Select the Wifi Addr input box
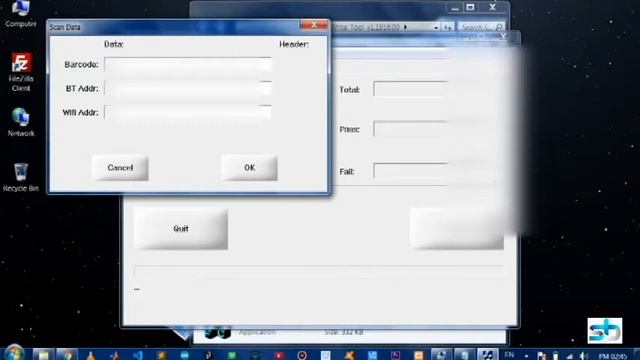The height and width of the screenshot is (360, 640). 188,112
